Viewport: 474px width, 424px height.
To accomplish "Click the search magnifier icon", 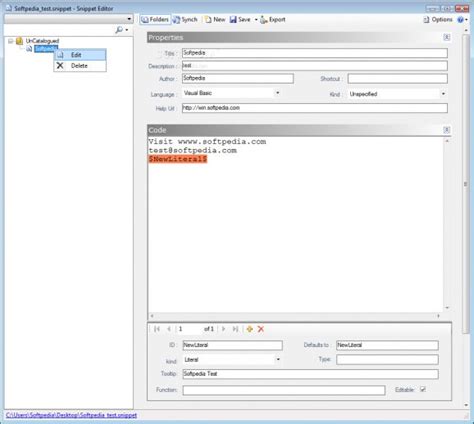I will [x=119, y=30].
